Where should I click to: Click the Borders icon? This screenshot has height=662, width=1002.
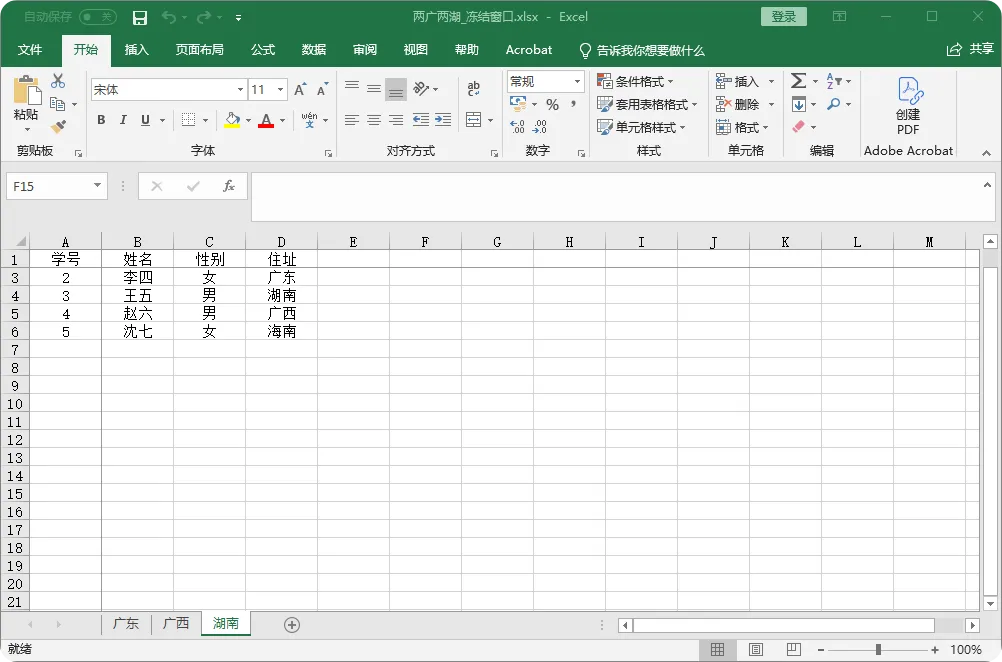click(189, 120)
